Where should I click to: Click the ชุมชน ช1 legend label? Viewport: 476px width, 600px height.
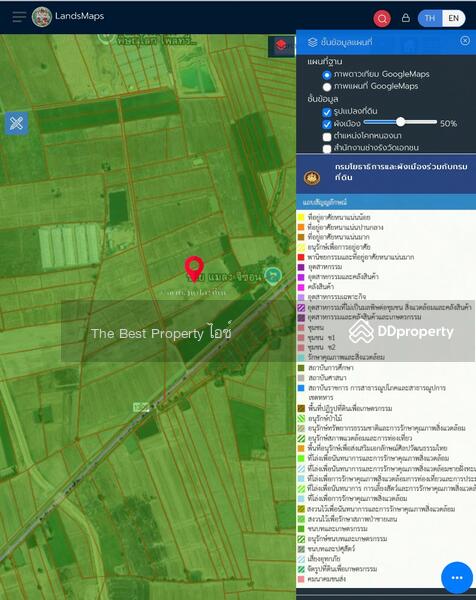click(x=321, y=338)
